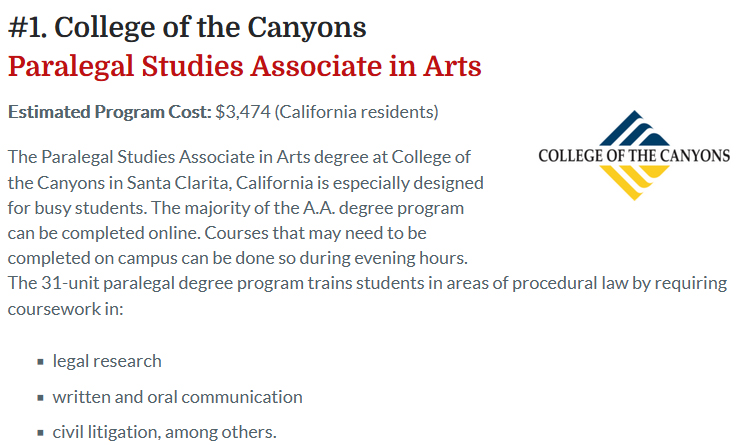Click the civil litigation, among others item
Screen dimensions: 744x445
(164, 432)
